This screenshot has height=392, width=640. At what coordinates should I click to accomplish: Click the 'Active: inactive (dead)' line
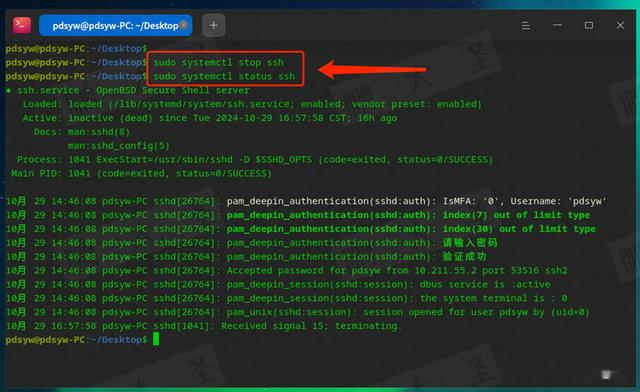210,118
